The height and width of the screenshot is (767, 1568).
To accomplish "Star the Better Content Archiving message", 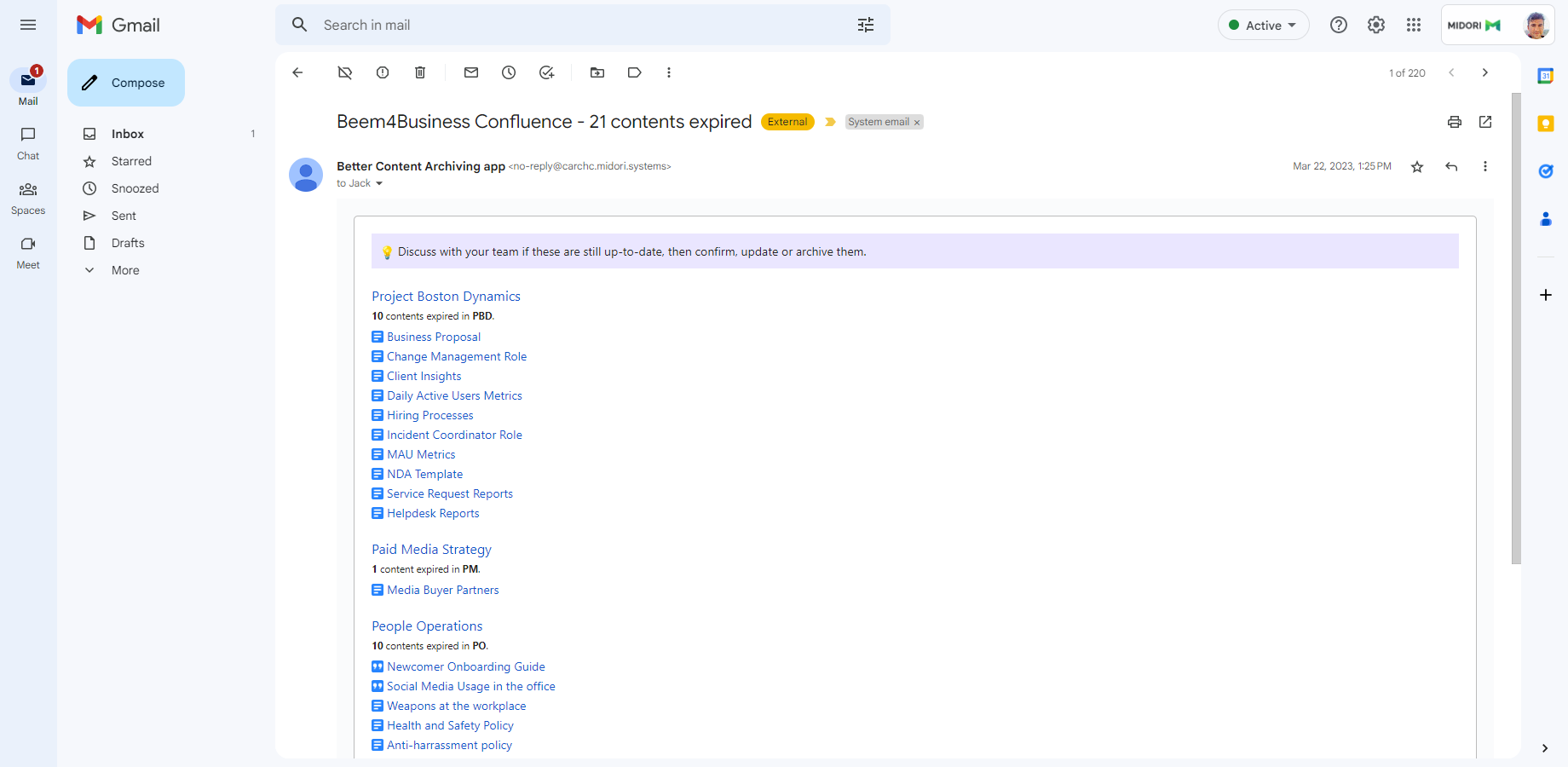I will [1417, 167].
